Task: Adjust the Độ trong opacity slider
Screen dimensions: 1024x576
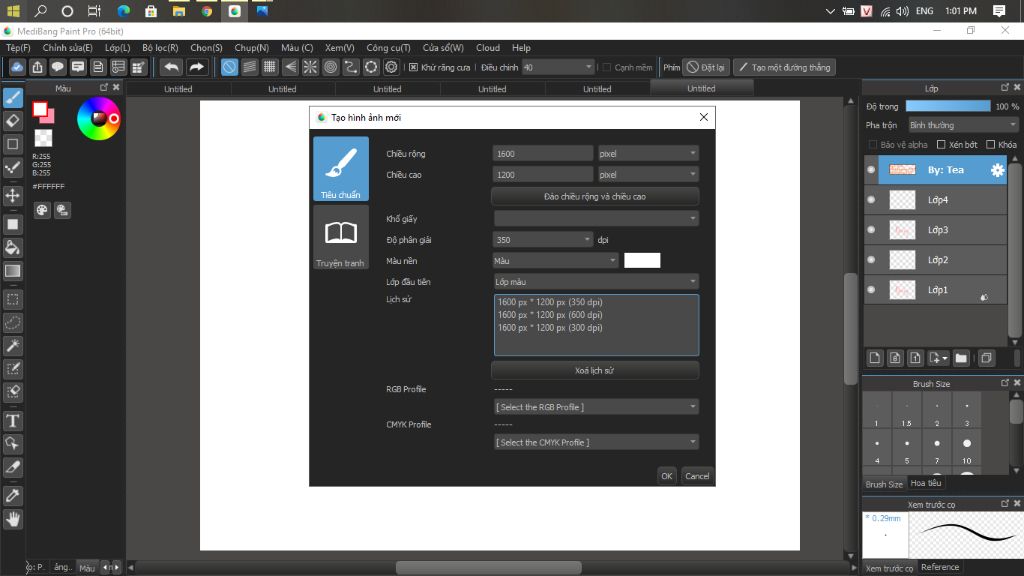Action: point(948,106)
